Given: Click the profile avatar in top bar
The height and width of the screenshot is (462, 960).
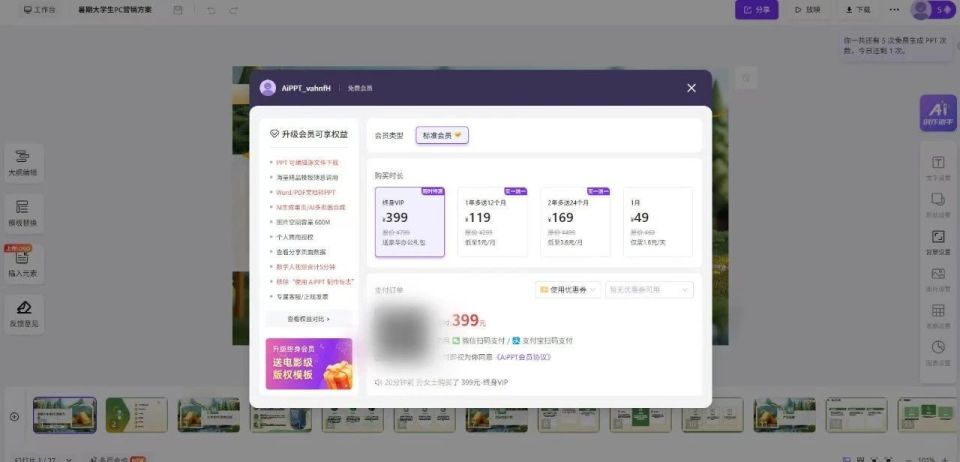Looking at the screenshot, I should [x=921, y=10].
